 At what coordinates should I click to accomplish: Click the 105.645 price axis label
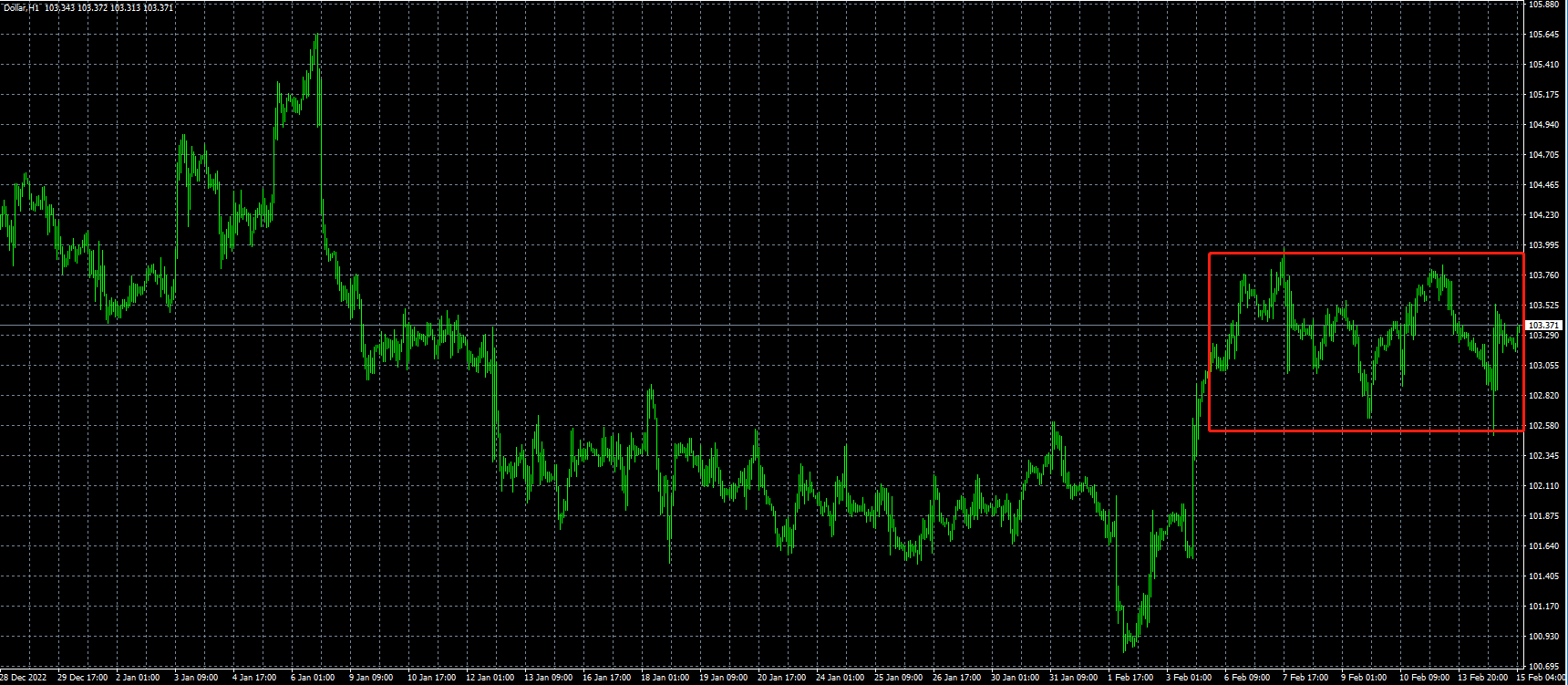click(x=1542, y=35)
